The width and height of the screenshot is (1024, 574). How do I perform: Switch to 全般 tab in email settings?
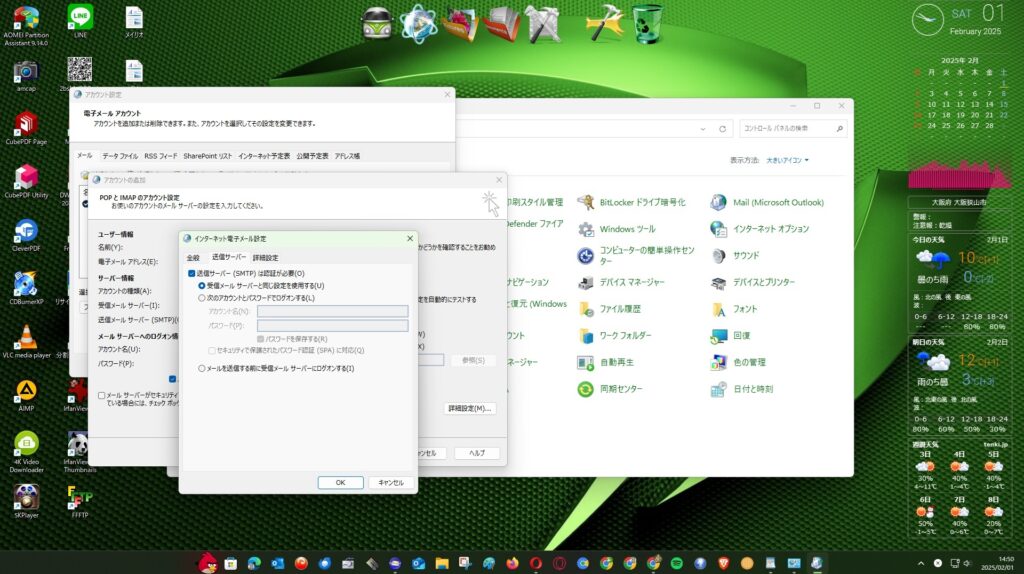193,257
